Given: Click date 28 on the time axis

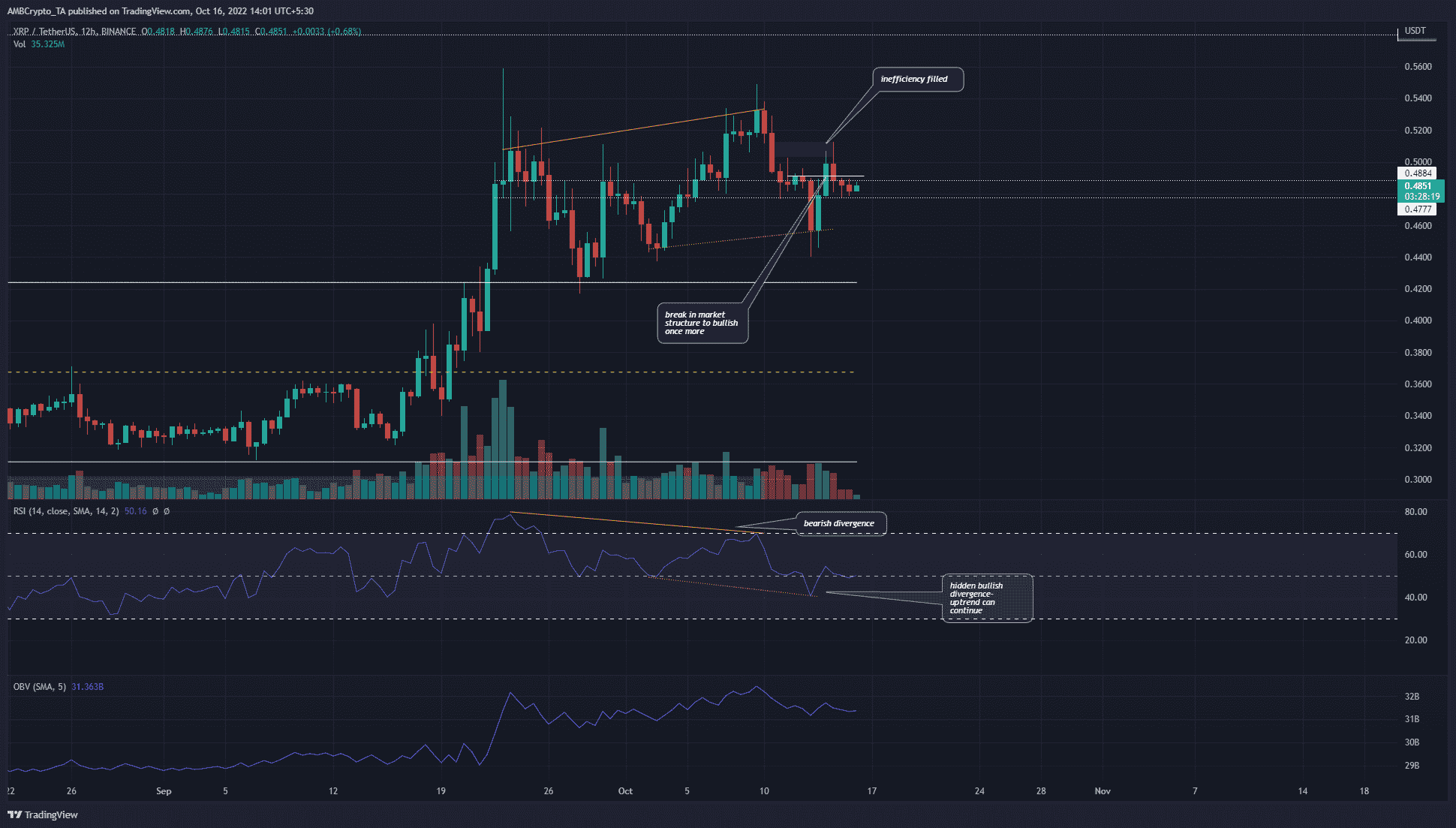Looking at the screenshot, I should pos(1041,791).
